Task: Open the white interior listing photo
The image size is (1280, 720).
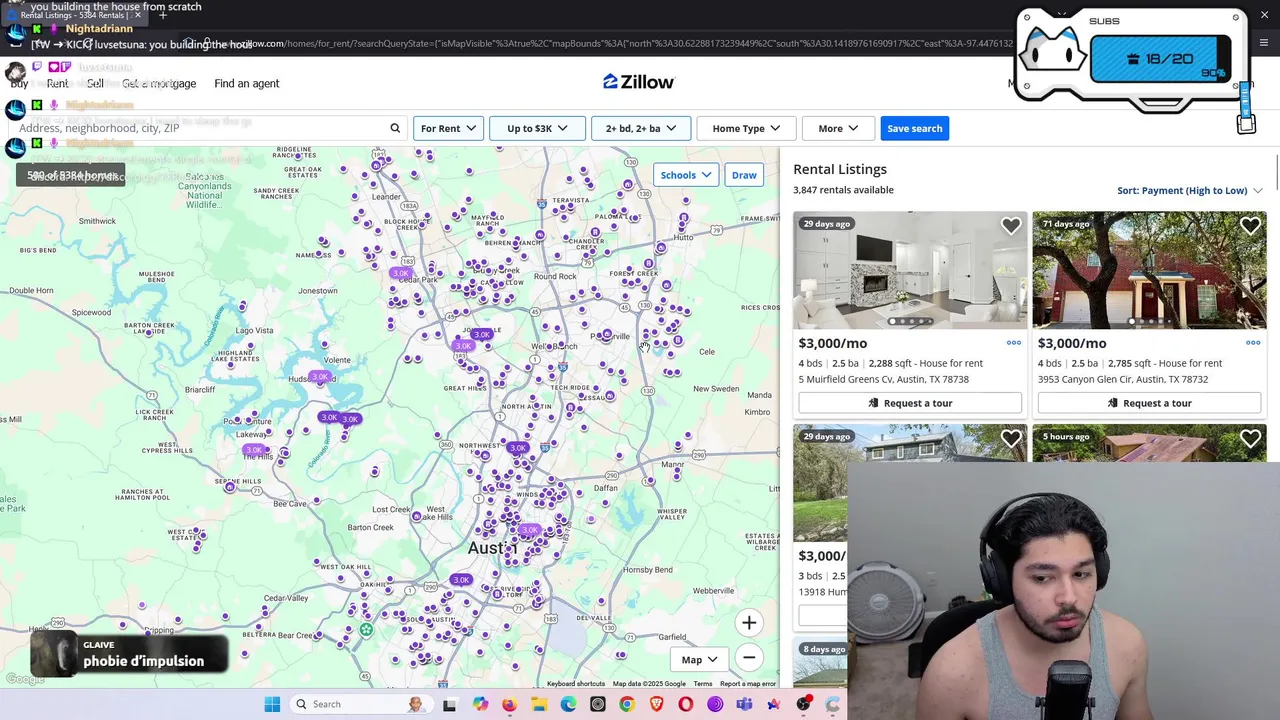Action: pyautogui.click(x=910, y=270)
